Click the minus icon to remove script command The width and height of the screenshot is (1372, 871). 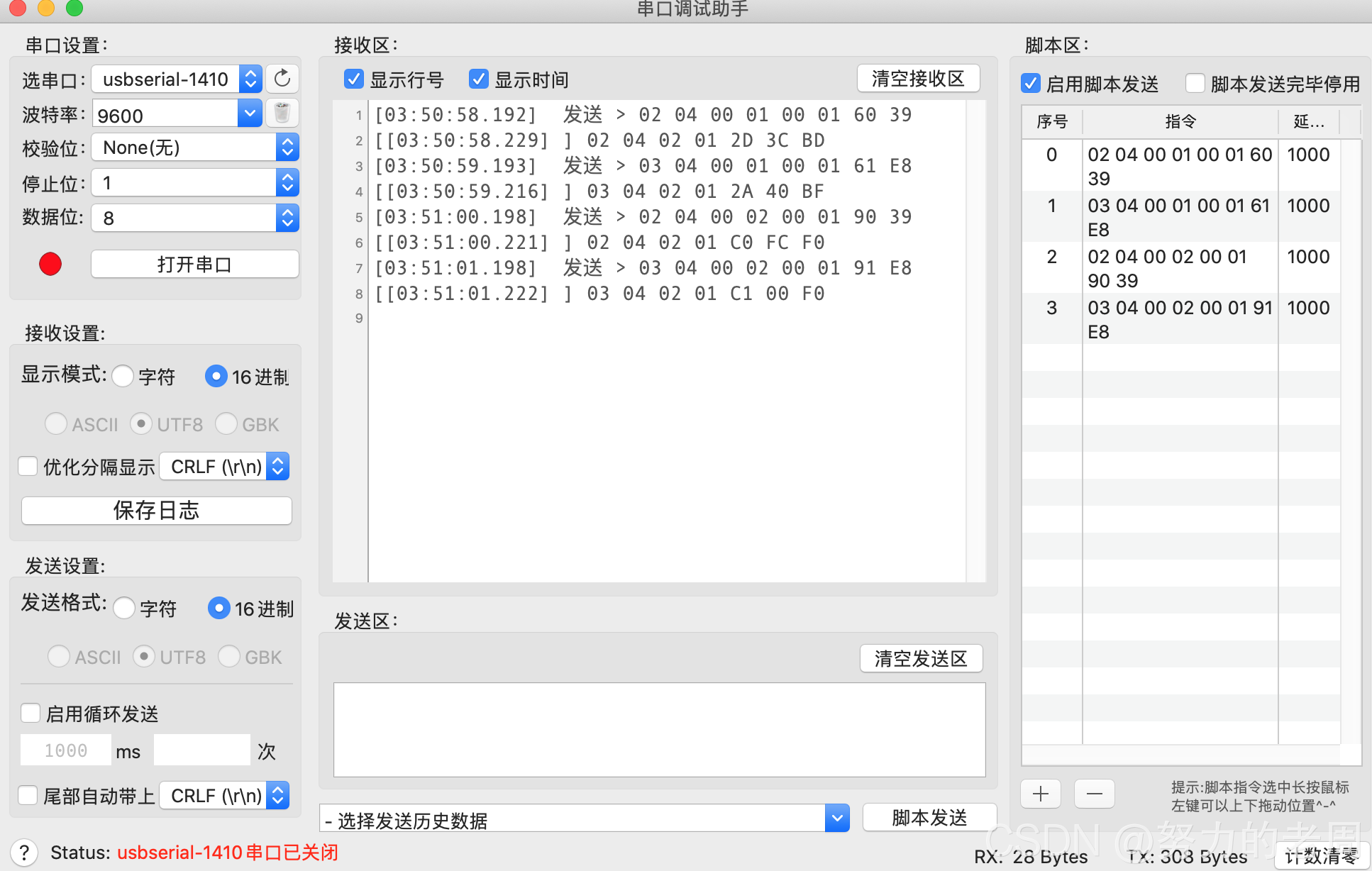(x=1094, y=794)
